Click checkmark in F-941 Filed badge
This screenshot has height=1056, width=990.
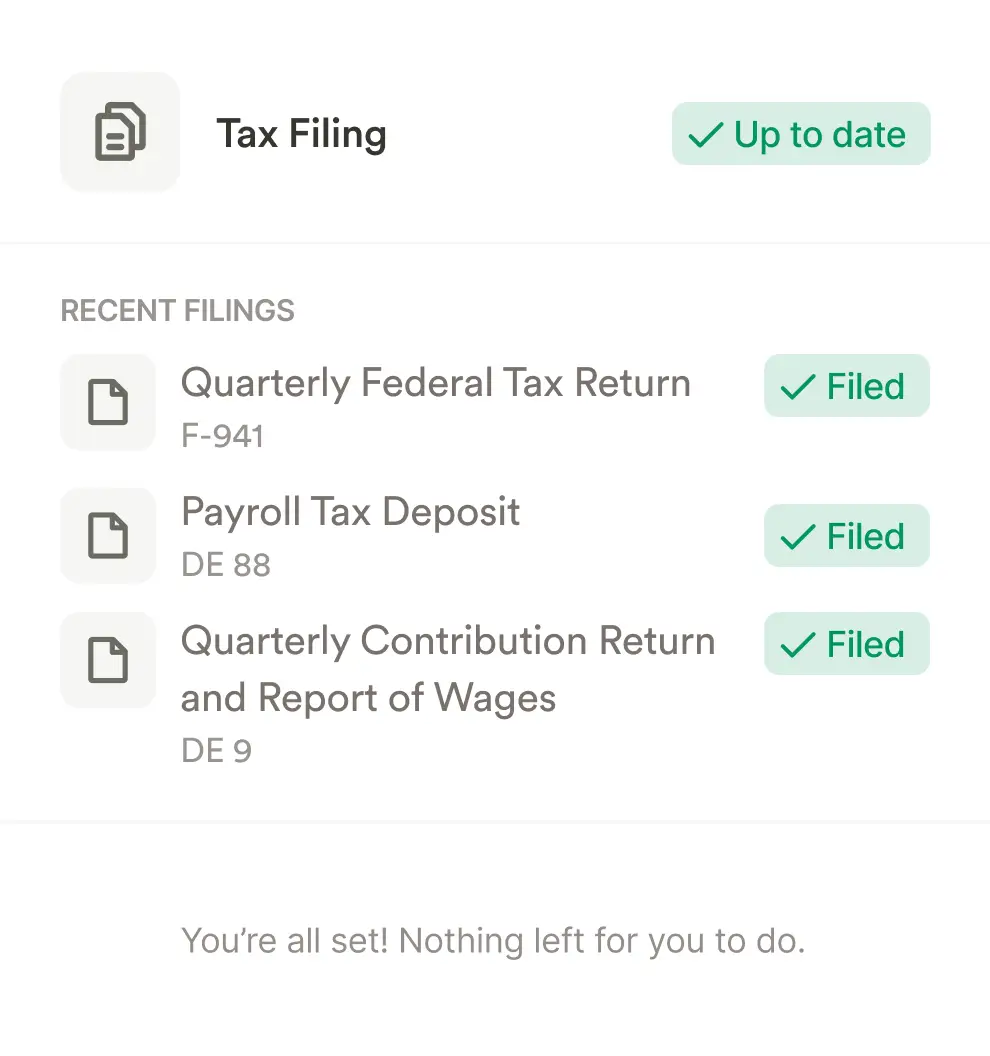(x=797, y=387)
